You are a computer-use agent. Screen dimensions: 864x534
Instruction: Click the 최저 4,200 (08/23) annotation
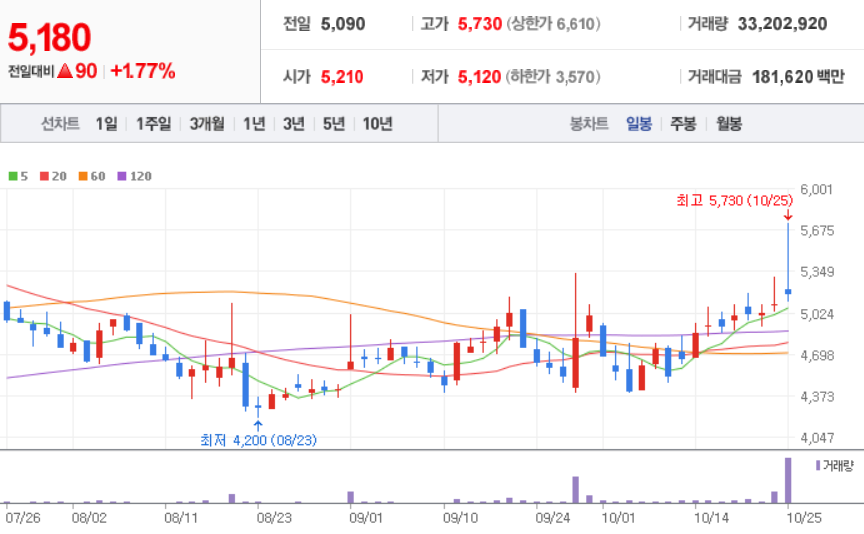point(258,440)
